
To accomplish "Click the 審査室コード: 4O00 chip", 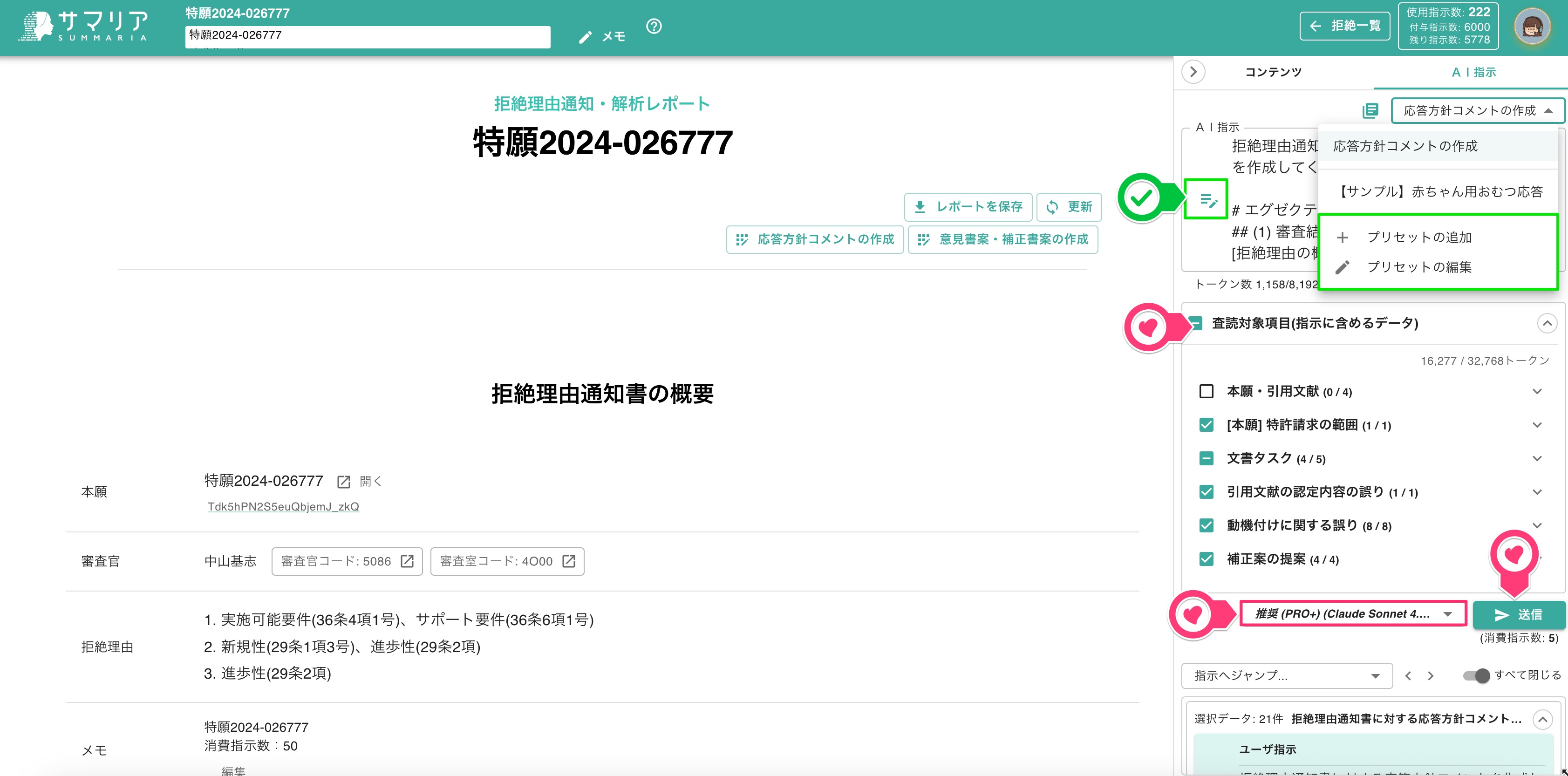I will pyautogui.click(x=507, y=561).
